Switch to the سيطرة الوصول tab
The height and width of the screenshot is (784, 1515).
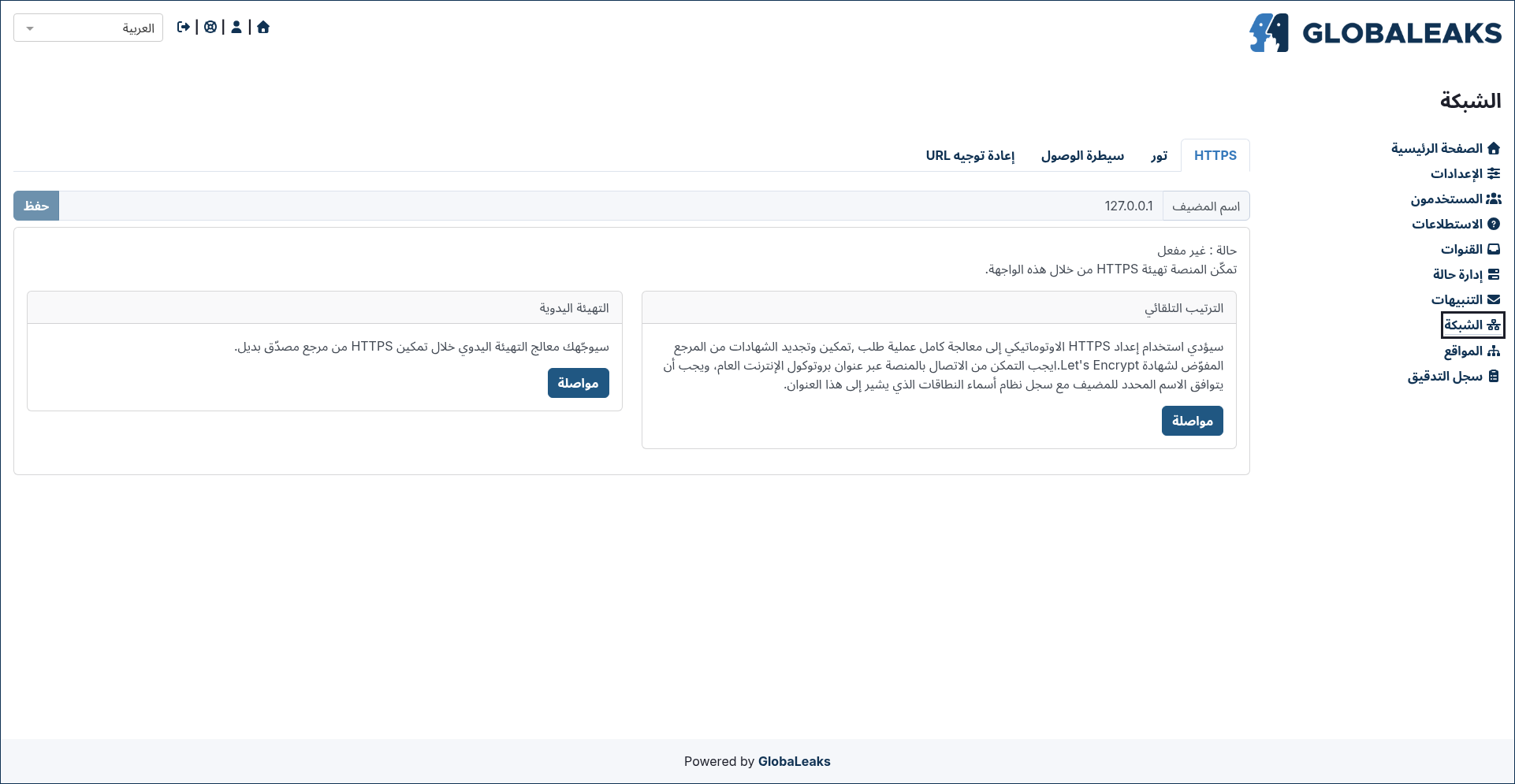pos(1082,155)
